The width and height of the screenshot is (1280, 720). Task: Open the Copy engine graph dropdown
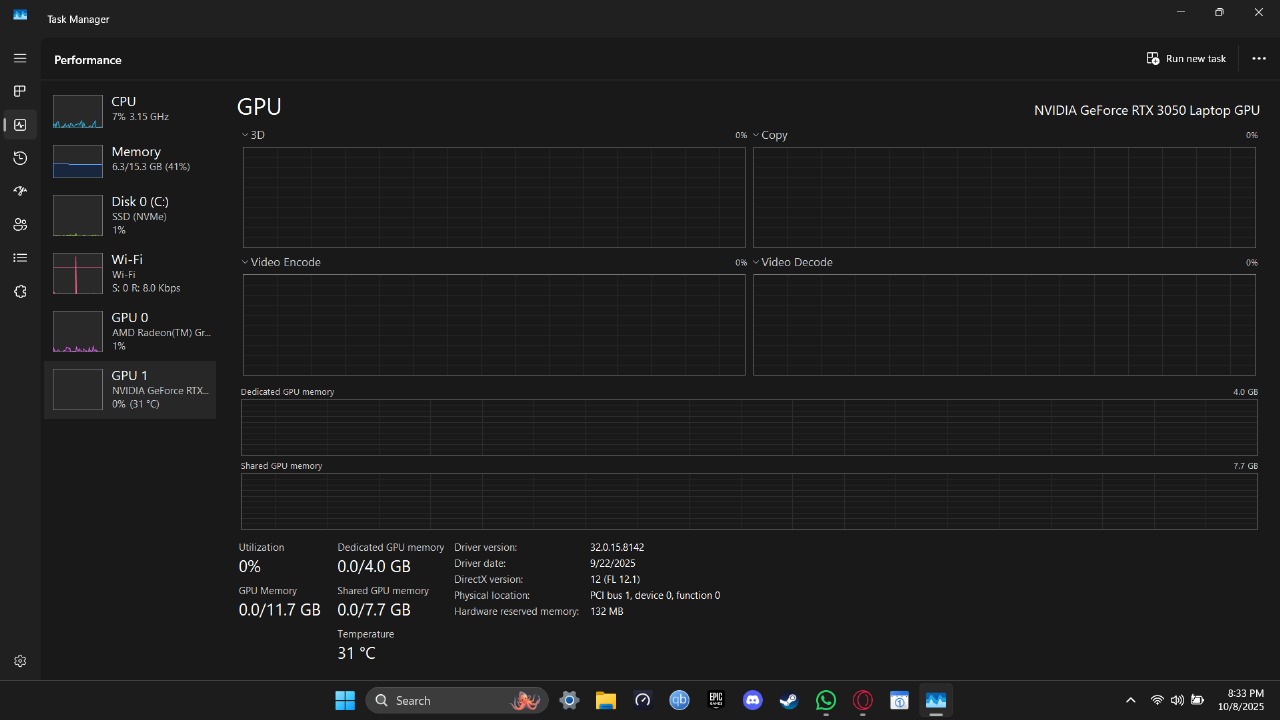[770, 135]
